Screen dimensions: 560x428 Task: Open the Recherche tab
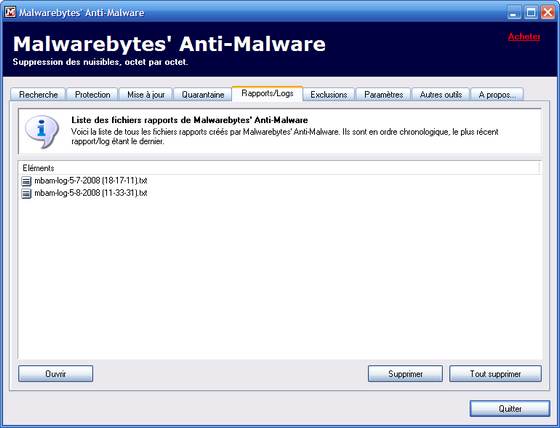coord(38,95)
